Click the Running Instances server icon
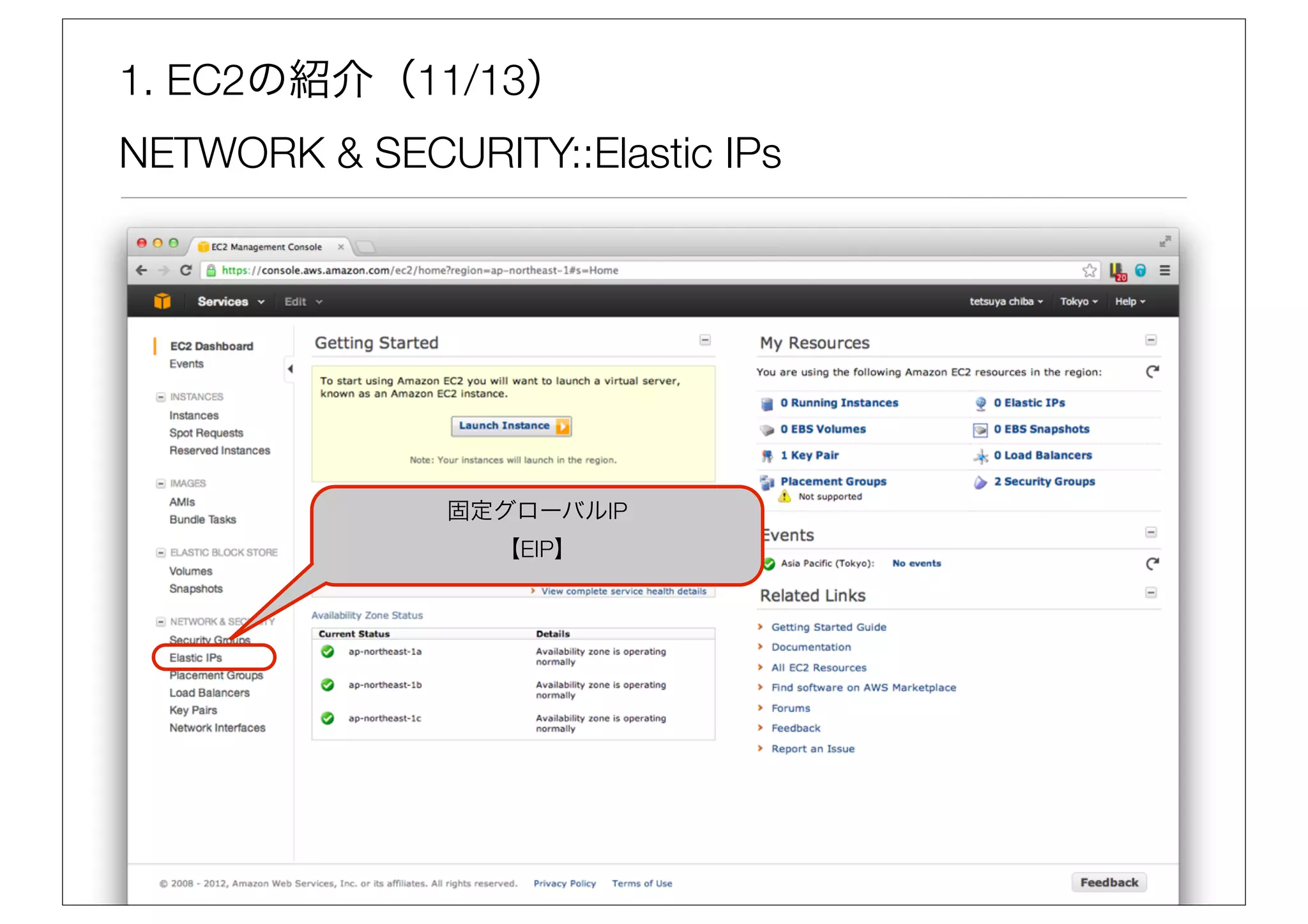This screenshot has width=1308, height=924. click(x=767, y=404)
